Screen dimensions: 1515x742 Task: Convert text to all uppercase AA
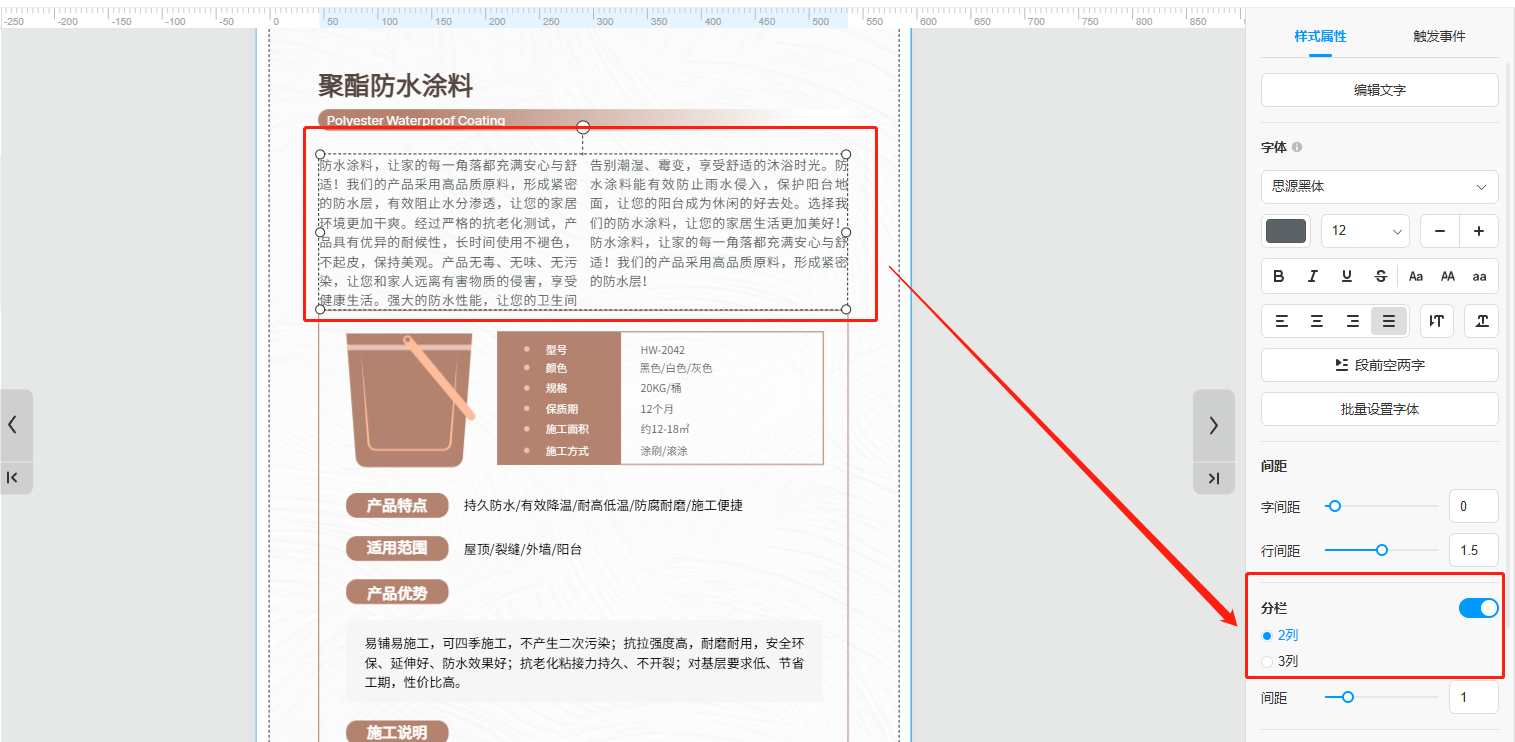coord(1447,276)
